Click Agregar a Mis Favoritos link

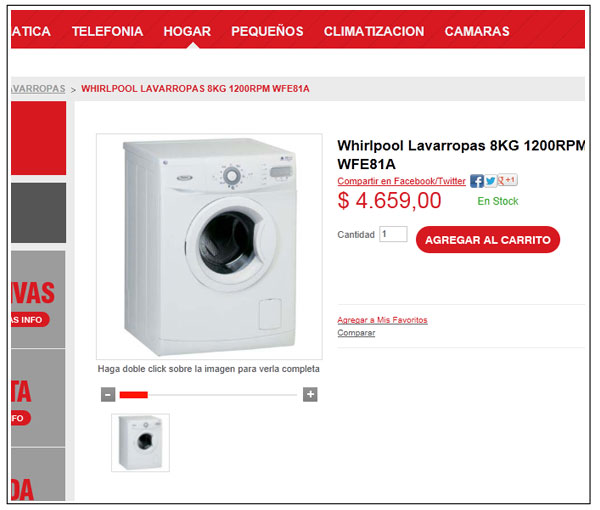[382, 320]
